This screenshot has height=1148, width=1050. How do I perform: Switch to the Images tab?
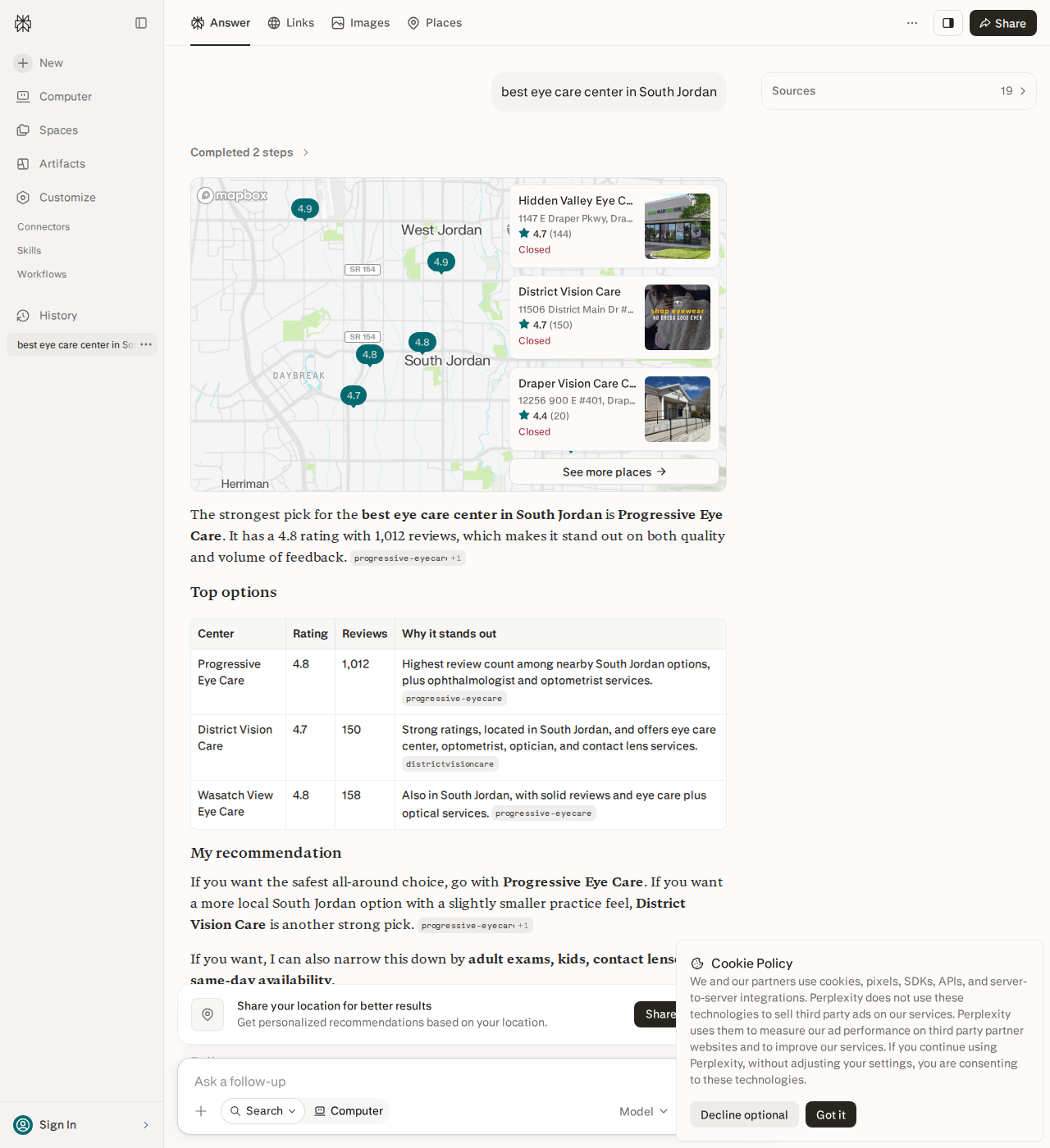[x=361, y=23]
